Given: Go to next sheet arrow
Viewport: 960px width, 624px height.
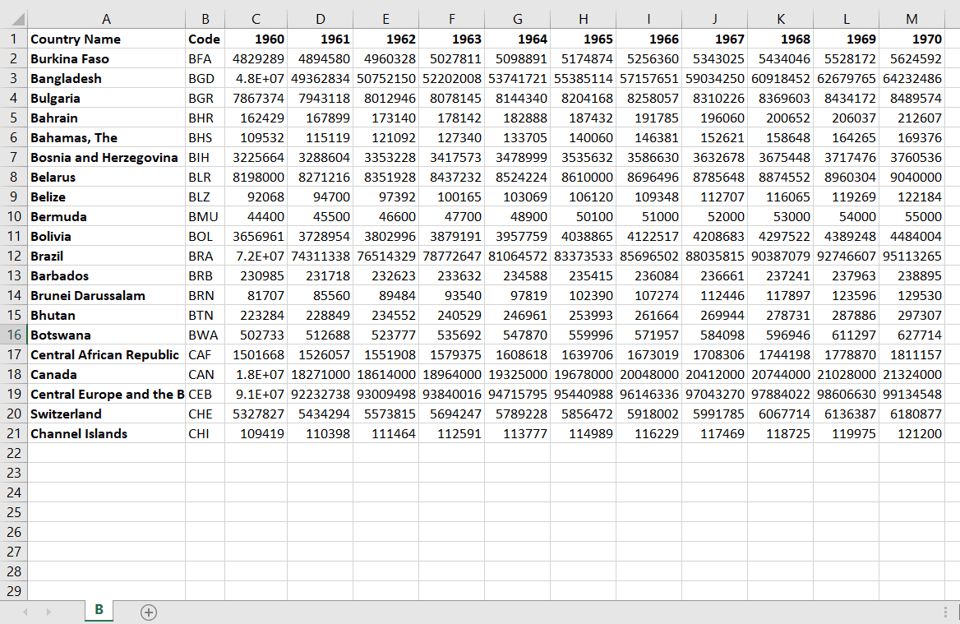Looking at the screenshot, I should [48, 612].
